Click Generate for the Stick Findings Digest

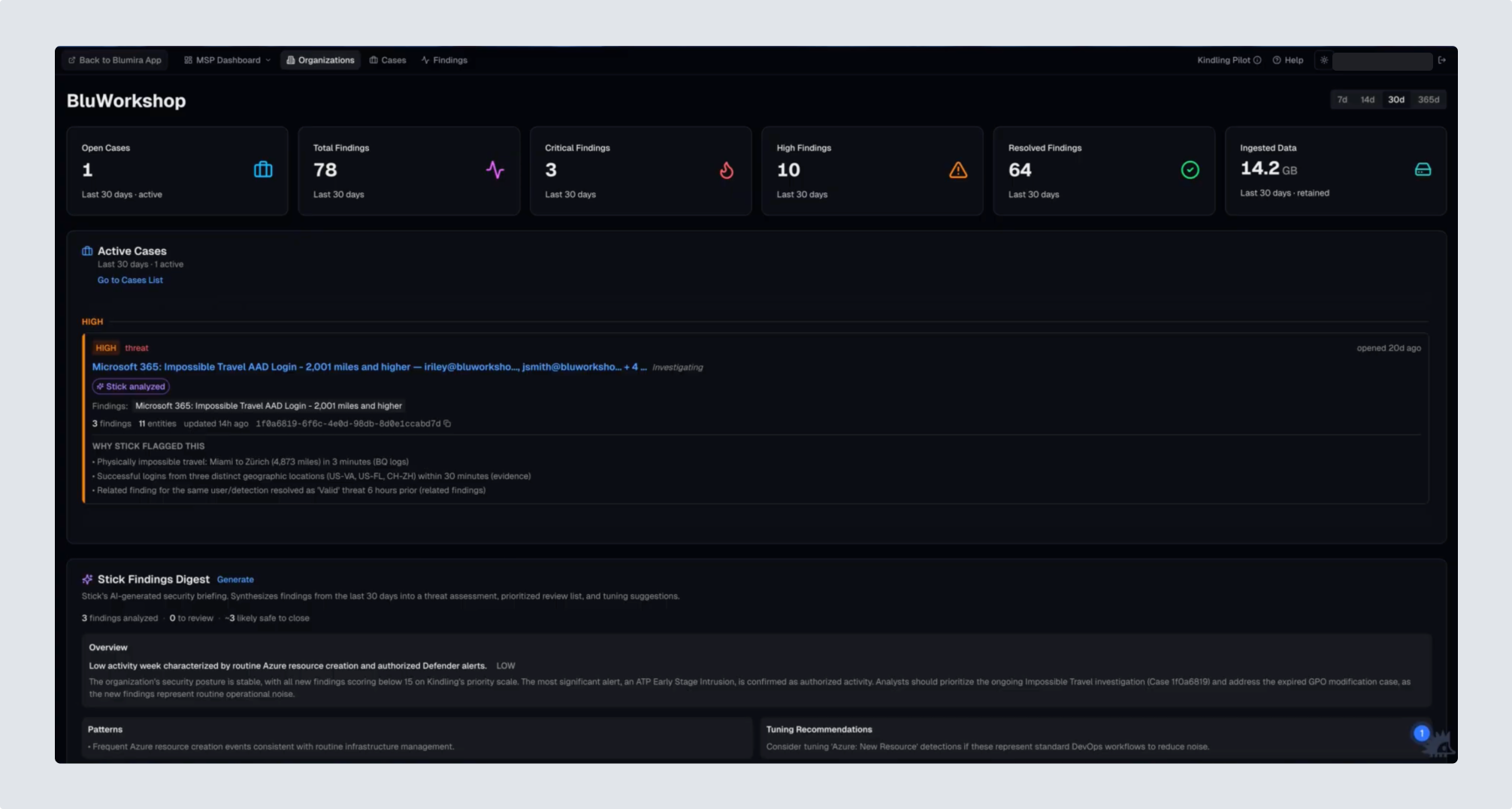[x=235, y=580]
